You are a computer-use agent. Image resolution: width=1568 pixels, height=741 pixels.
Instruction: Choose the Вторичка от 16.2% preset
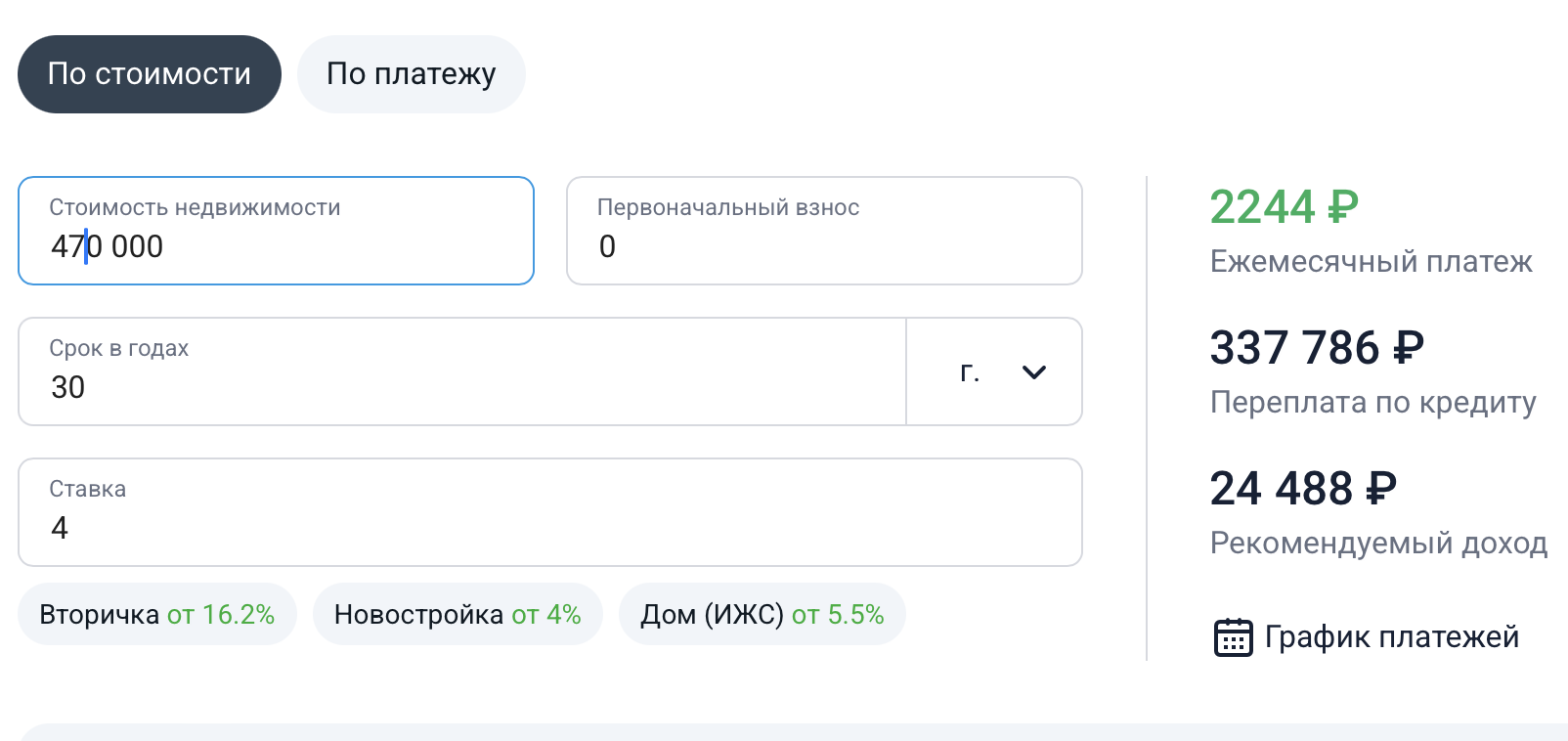[x=156, y=615]
